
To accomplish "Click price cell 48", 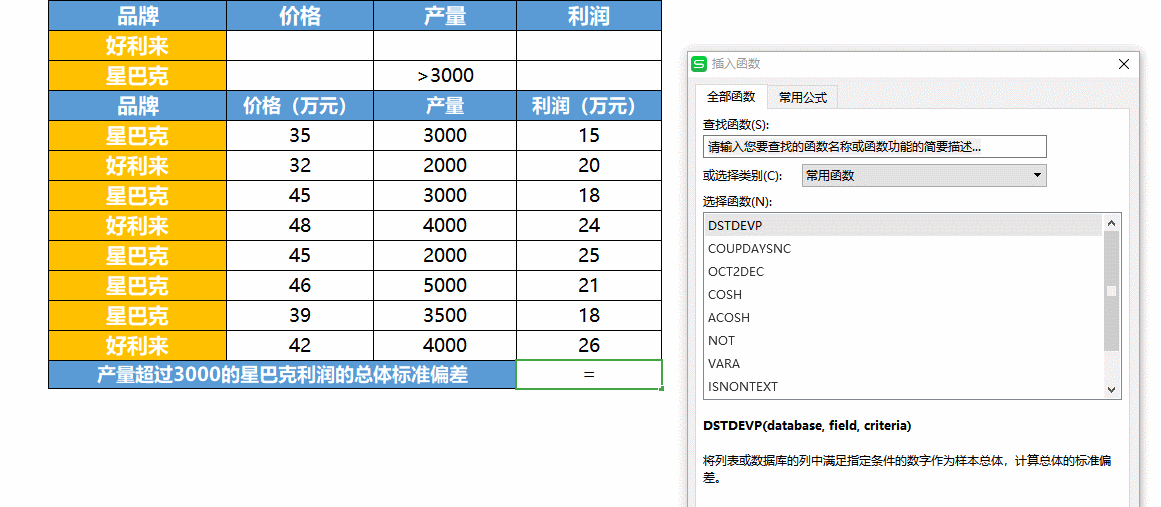I will click(x=300, y=226).
